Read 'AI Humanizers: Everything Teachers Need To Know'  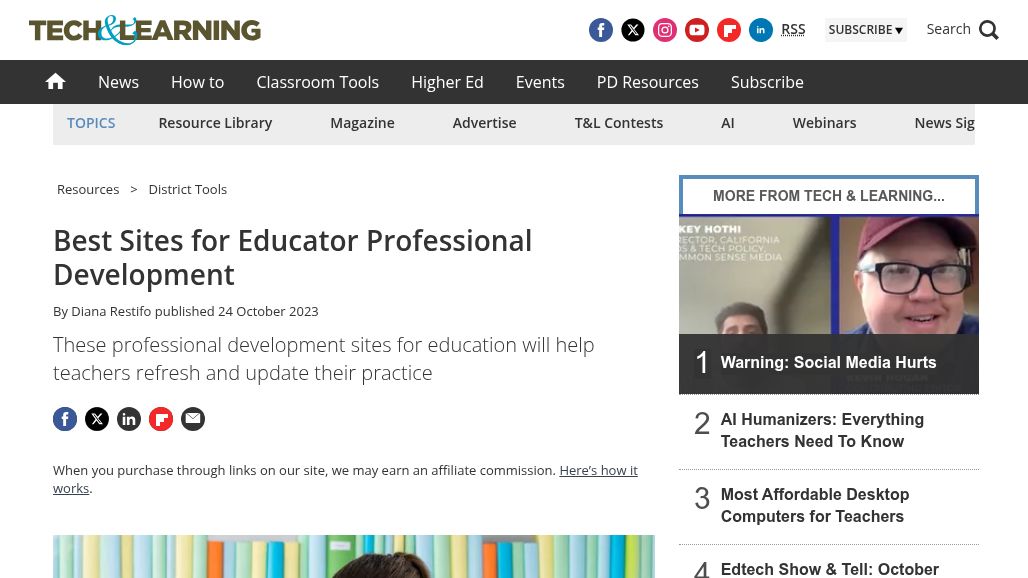coord(822,431)
